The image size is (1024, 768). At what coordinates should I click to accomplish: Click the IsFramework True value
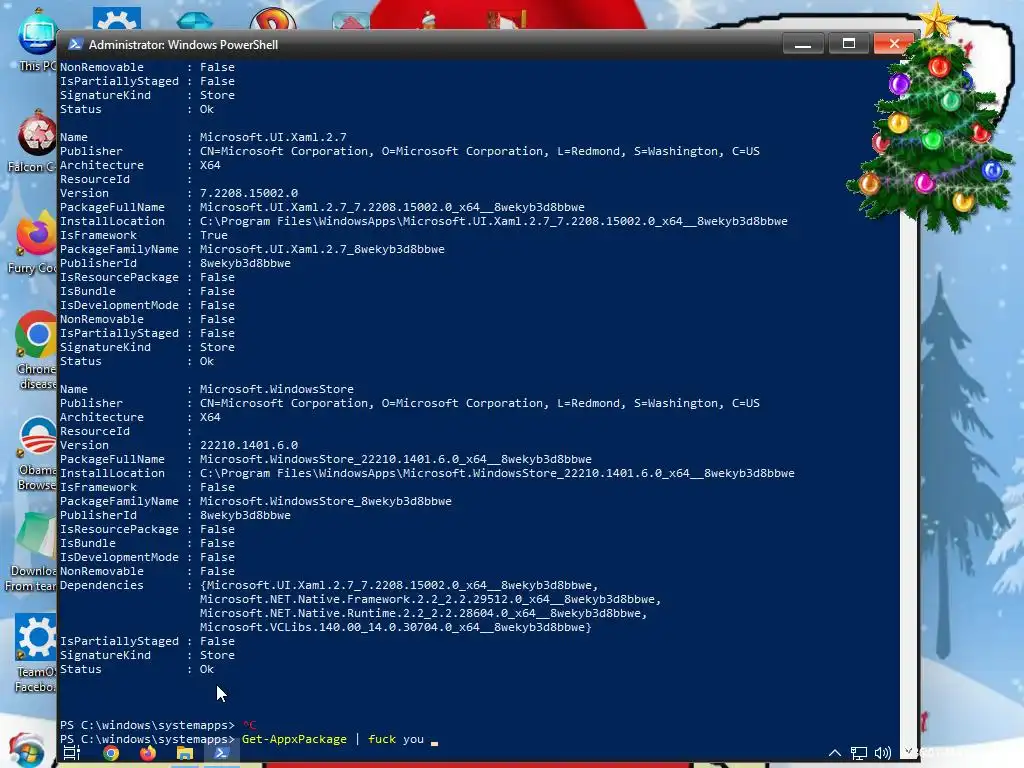coord(214,235)
